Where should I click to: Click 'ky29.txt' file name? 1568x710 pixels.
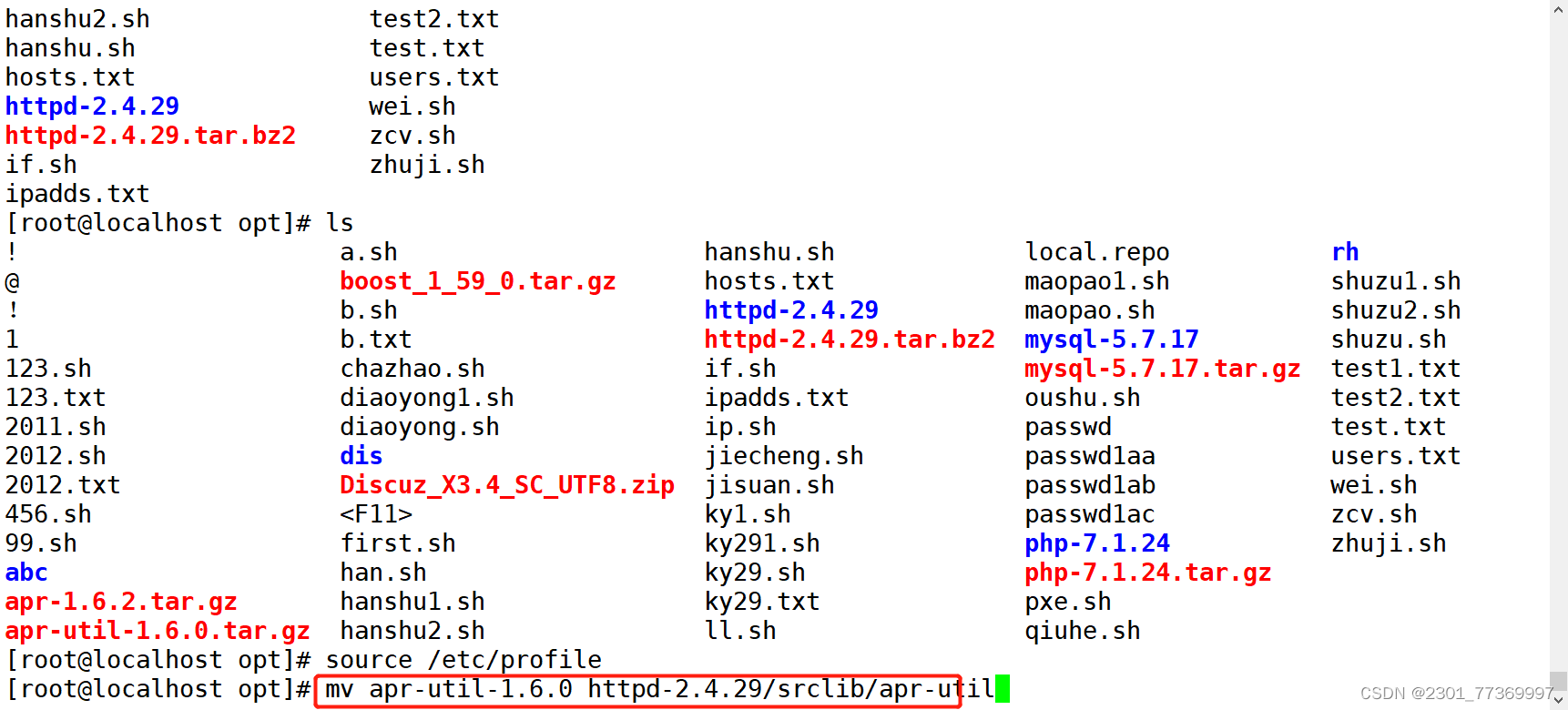pos(762,602)
